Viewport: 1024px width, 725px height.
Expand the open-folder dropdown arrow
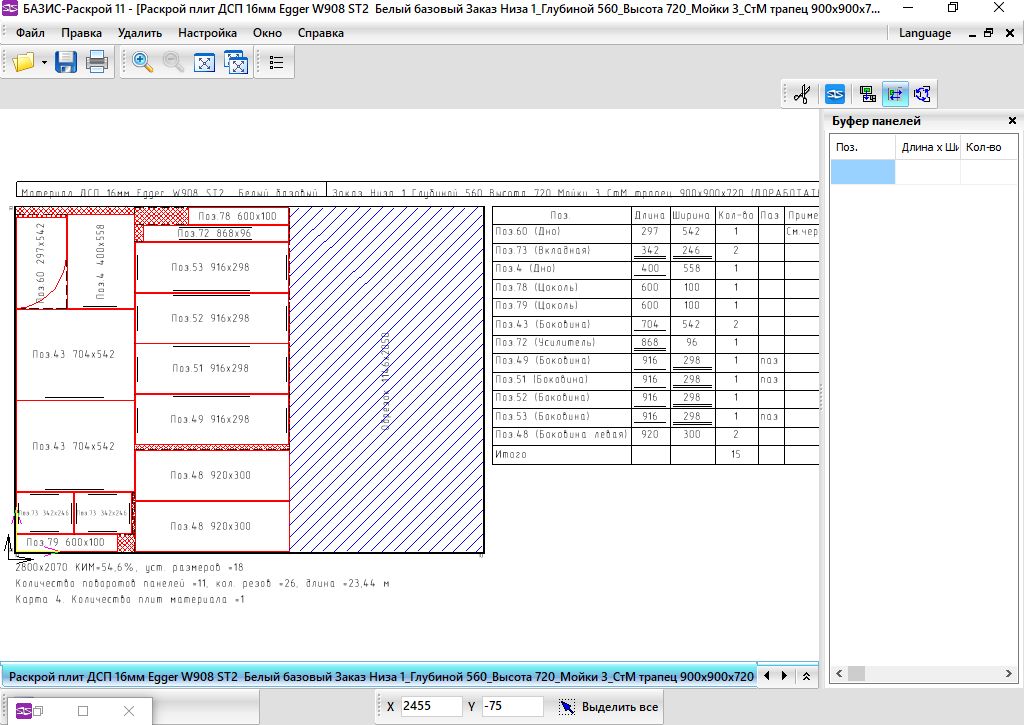pyautogui.click(x=44, y=63)
